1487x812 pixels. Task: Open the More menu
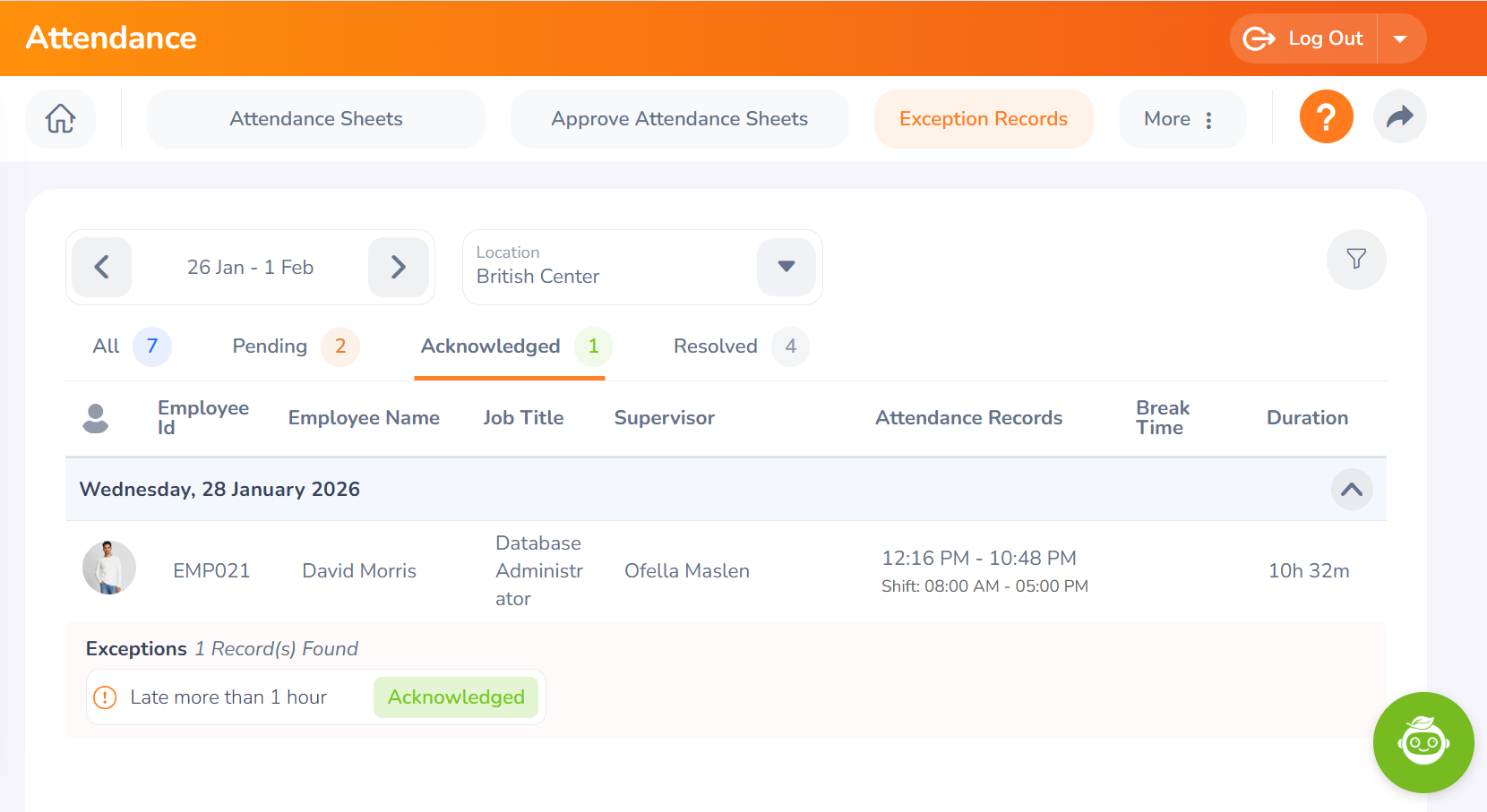click(1181, 119)
